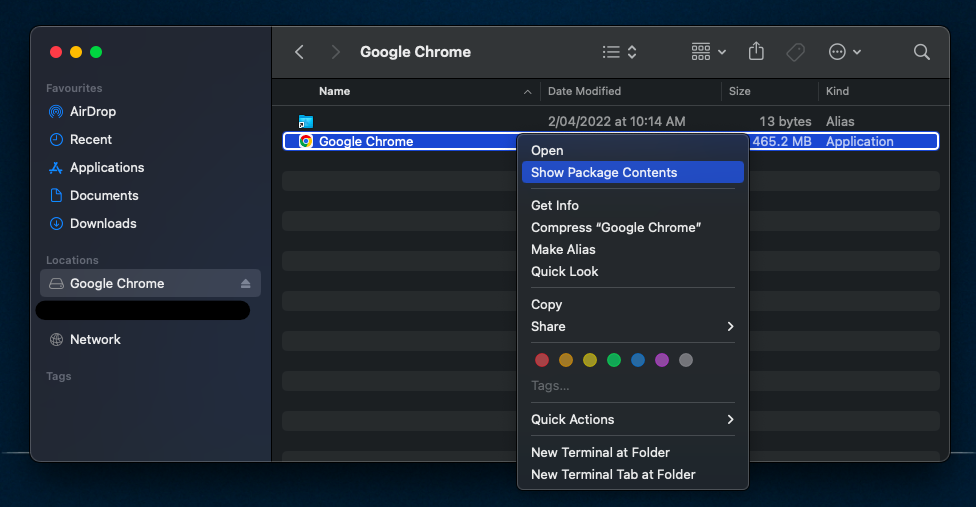Open Downloads in the sidebar

103,223
